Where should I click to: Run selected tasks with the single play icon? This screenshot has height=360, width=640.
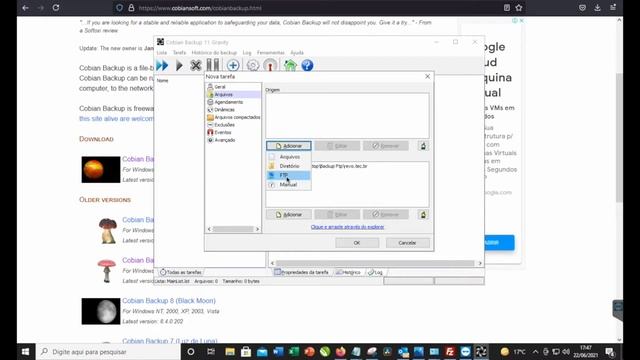[x=179, y=65]
